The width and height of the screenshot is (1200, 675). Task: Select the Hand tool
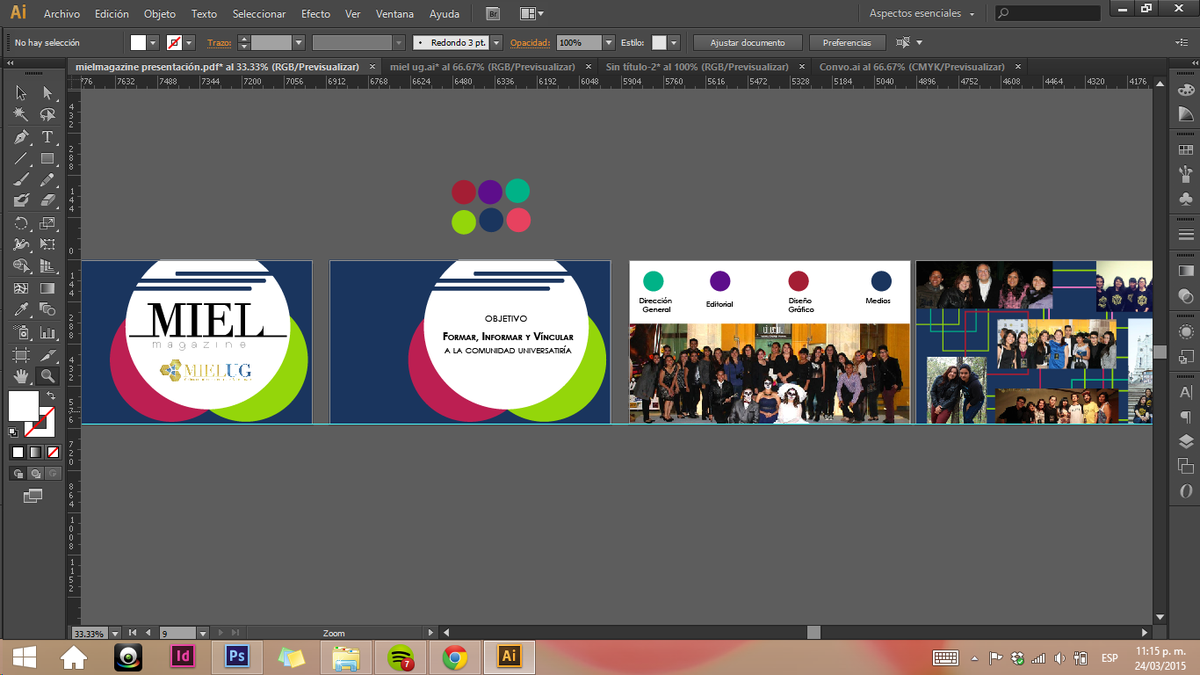coord(20,376)
